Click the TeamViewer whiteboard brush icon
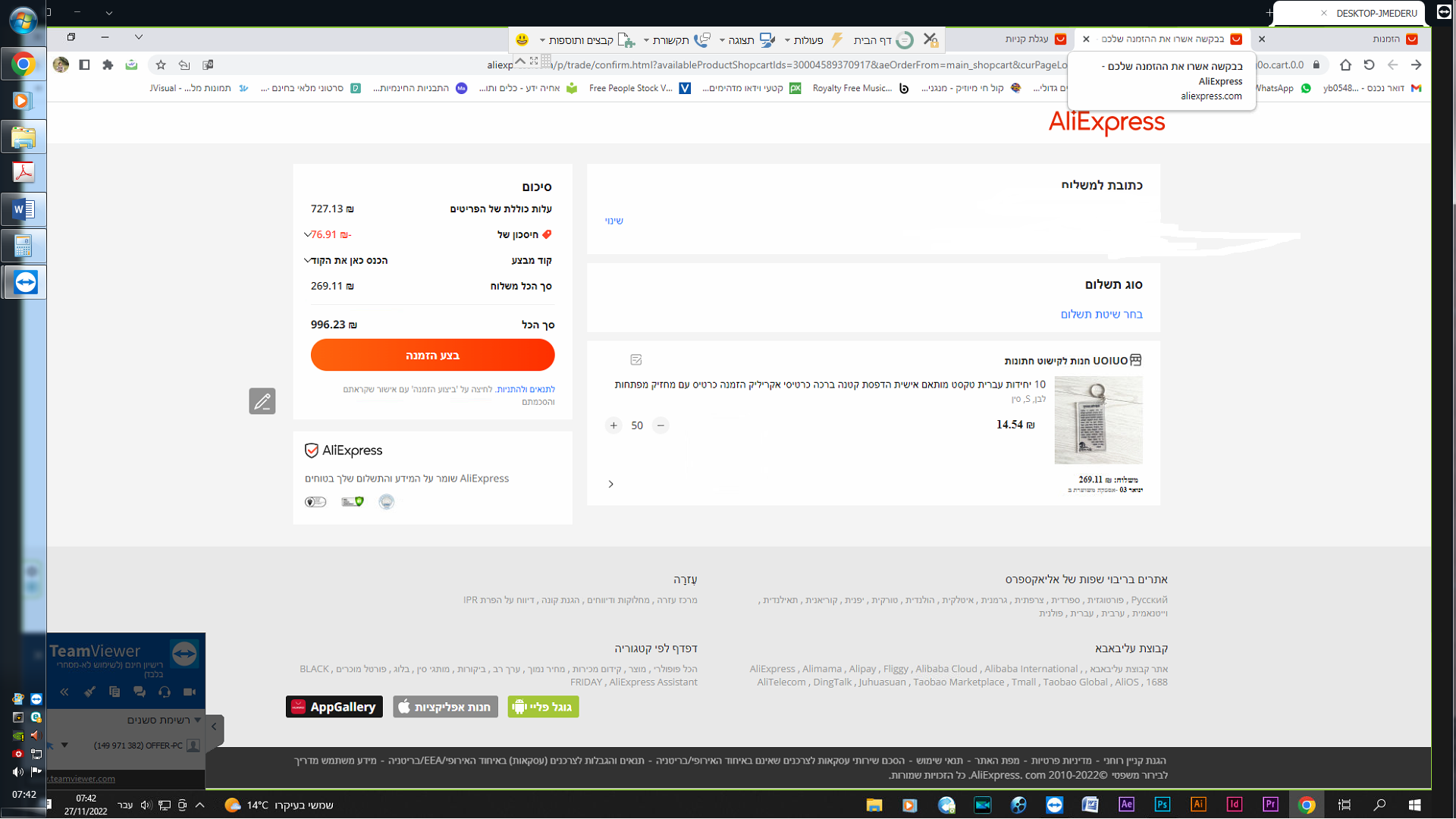Viewport: 1456px width, 819px height. point(89,692)
